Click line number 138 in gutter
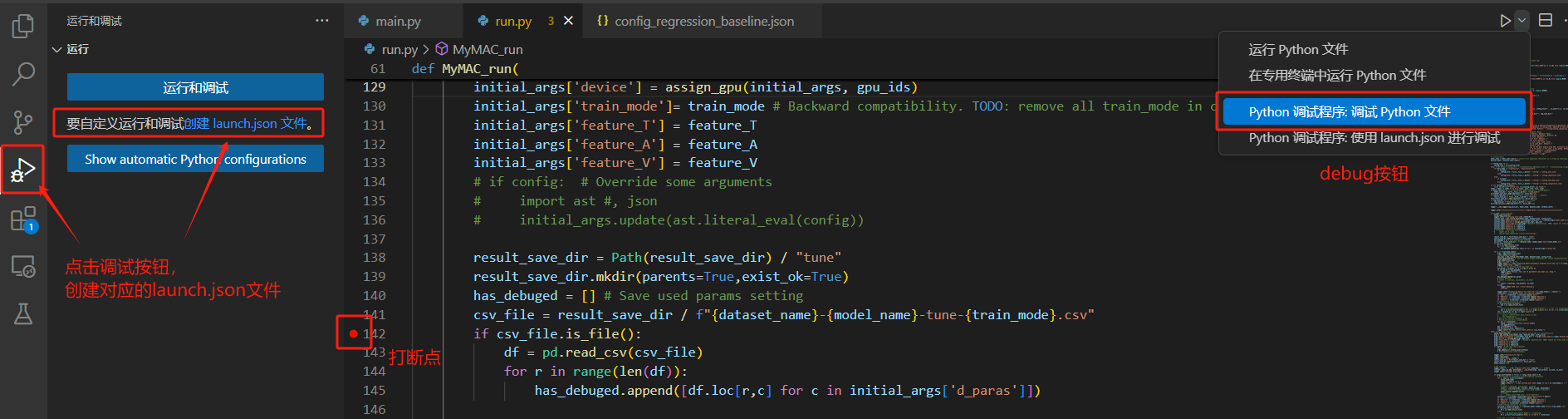The image size is (1568, 419). point(374,258)
